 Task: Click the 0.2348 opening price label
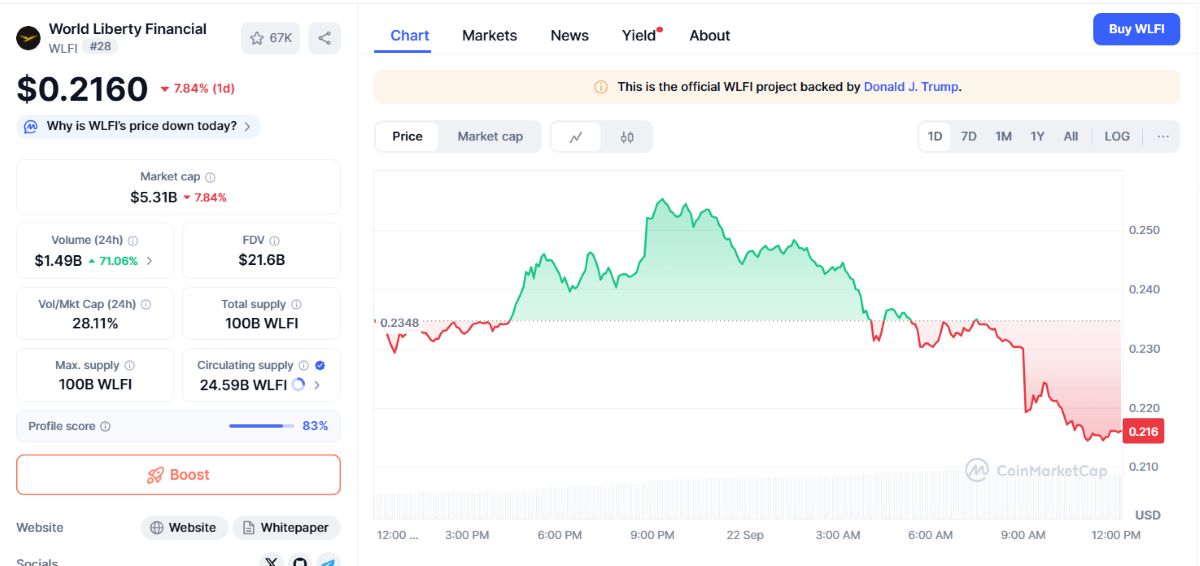click(400, 322)
